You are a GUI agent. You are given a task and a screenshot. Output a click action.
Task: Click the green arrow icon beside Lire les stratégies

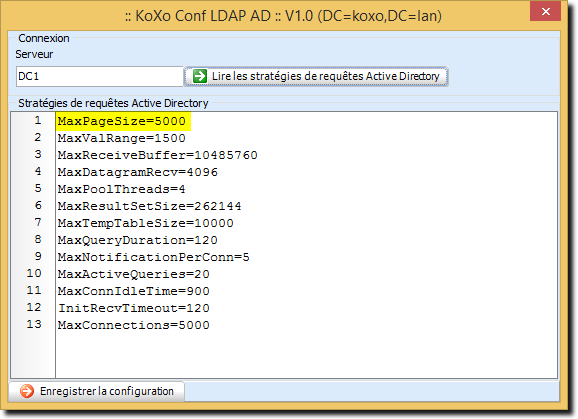[200, 76]
